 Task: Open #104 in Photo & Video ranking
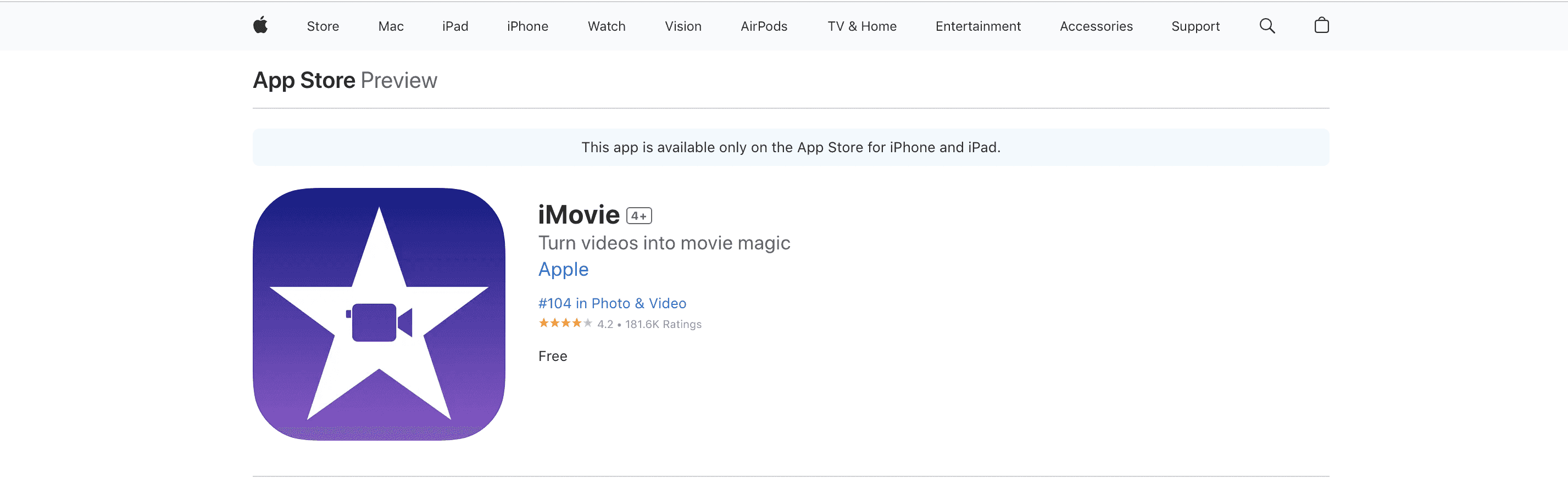coord(611,303)
